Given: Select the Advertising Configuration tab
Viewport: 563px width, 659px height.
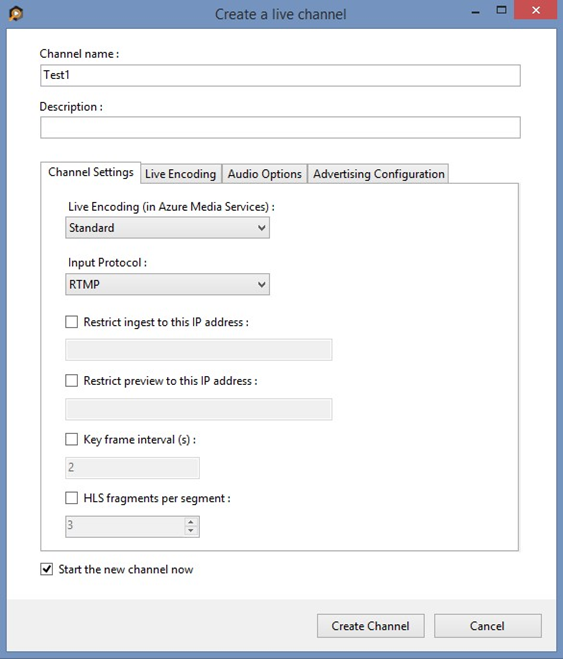Looking at the screenshot, I should click(x=379, y=174).
